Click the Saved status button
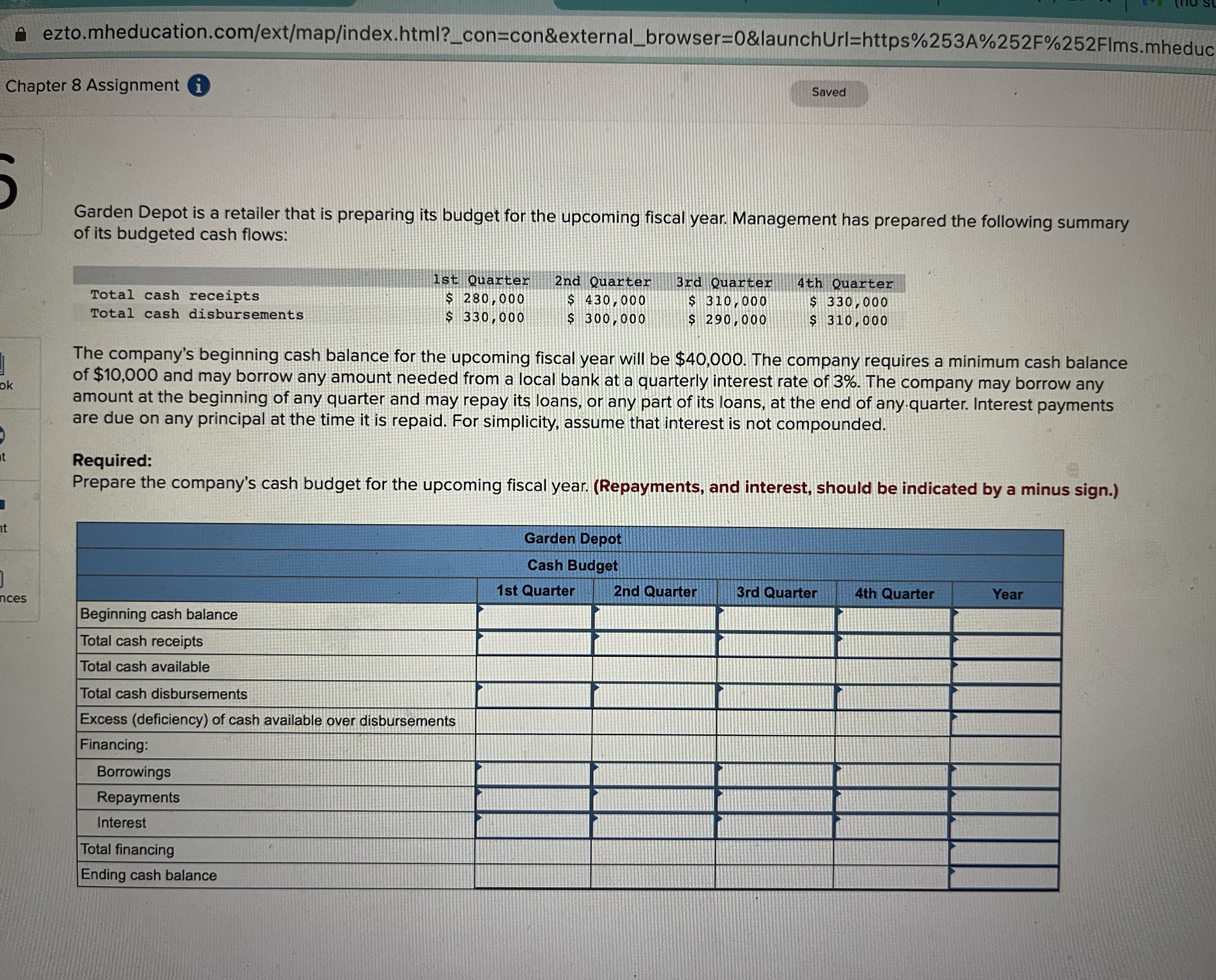The width and height of the screenshot is (1216, 980). [x=828, y=93]
